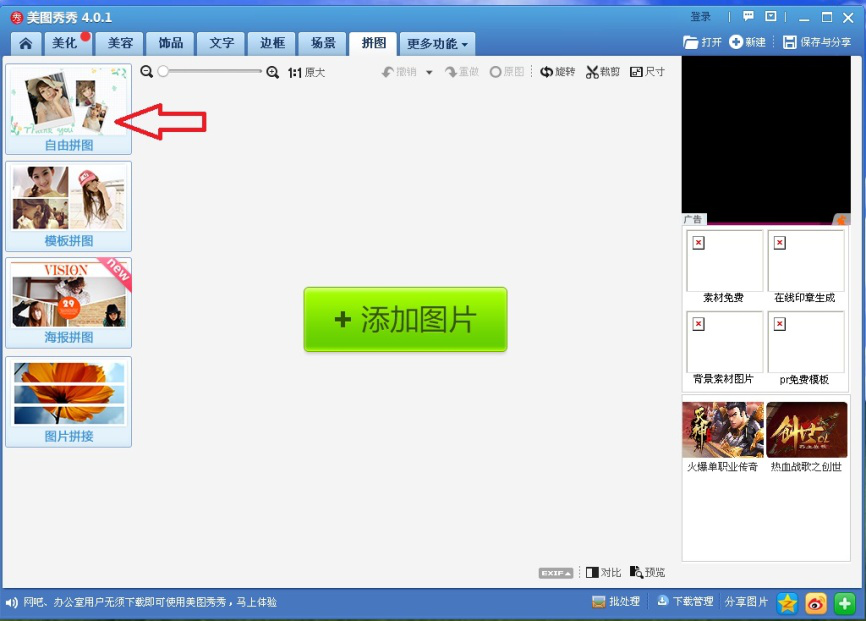Click the zoom in magnifier icon
This screenshot has height=621, width=866.
272,72
